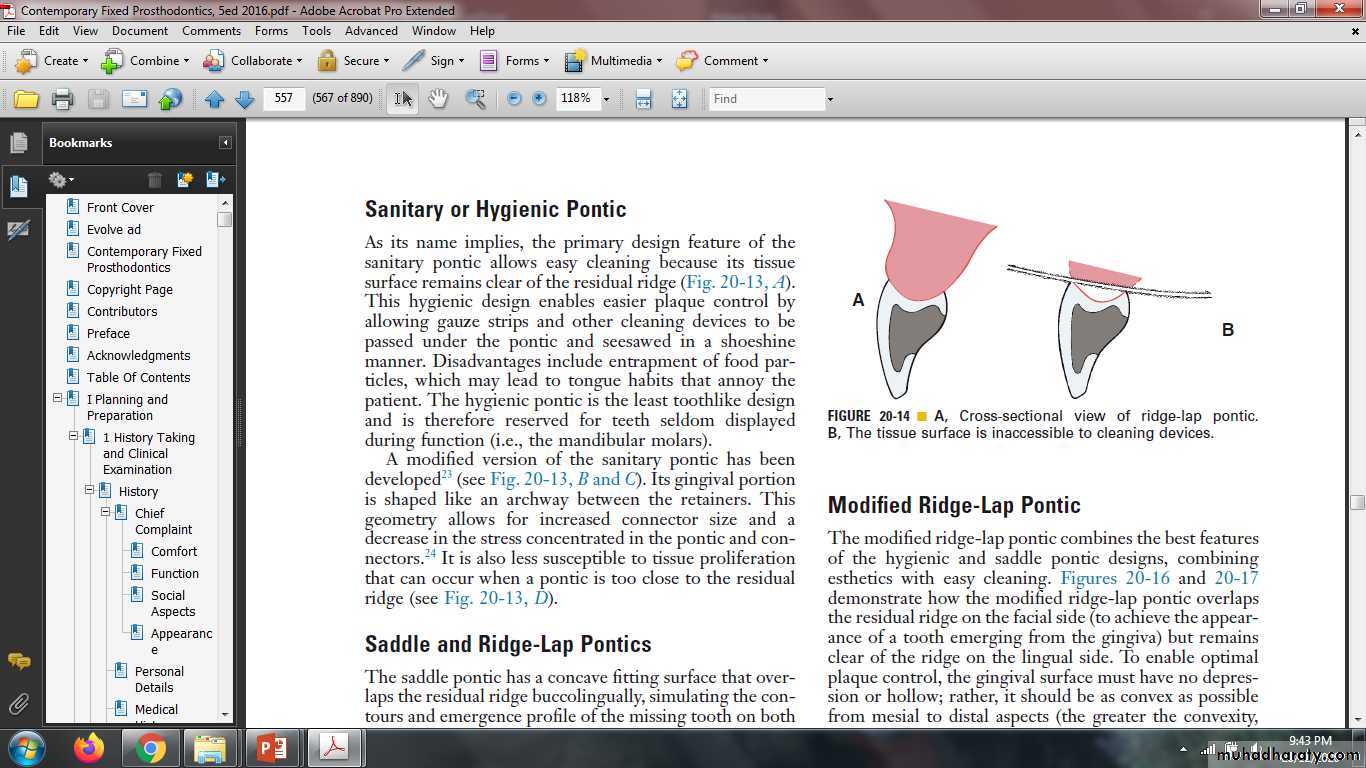Go to the next page arrow
1366x768 pixels.
[x=244, y=99]
